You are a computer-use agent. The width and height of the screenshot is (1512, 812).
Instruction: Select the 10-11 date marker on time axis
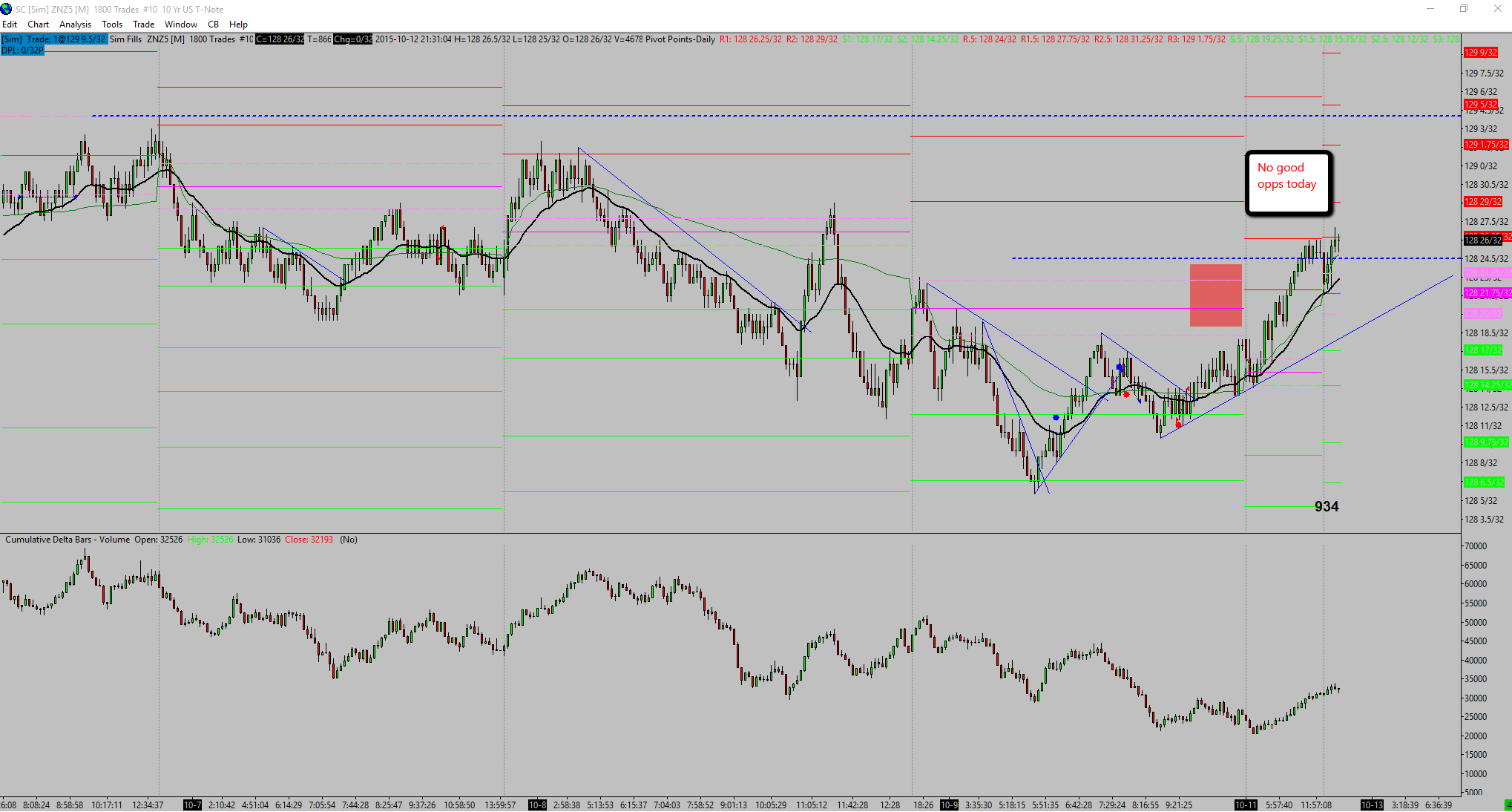point(1246,805)
